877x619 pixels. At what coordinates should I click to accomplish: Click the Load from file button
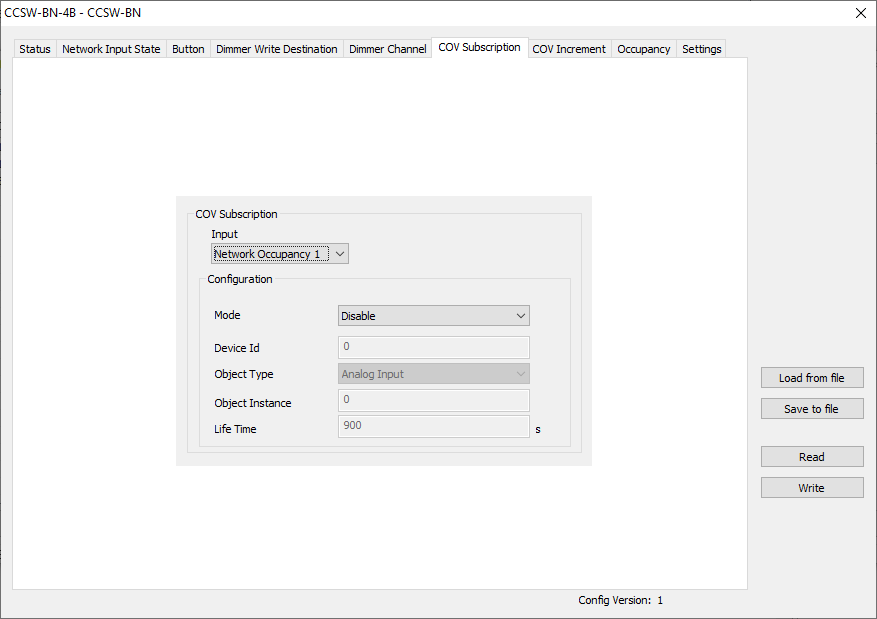[812, 378]
